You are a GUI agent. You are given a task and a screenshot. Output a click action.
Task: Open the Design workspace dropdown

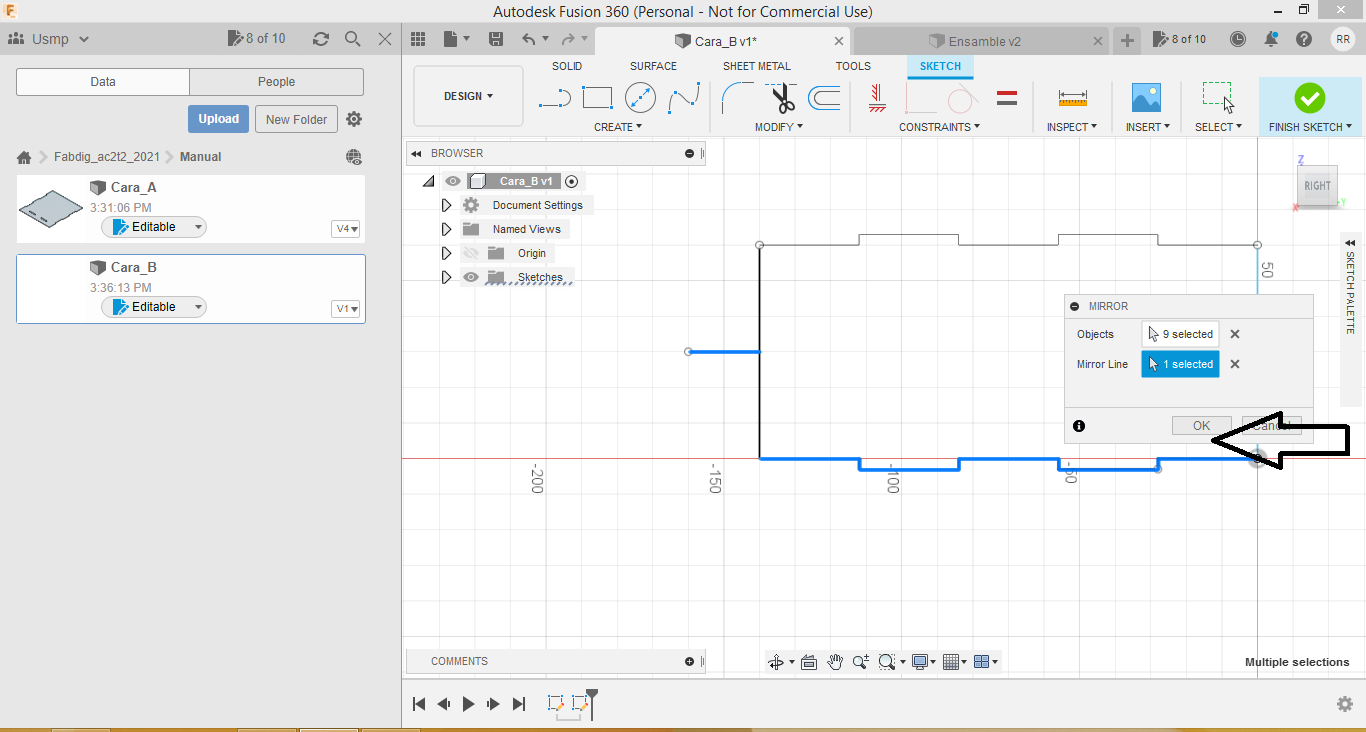click(468, 96)
